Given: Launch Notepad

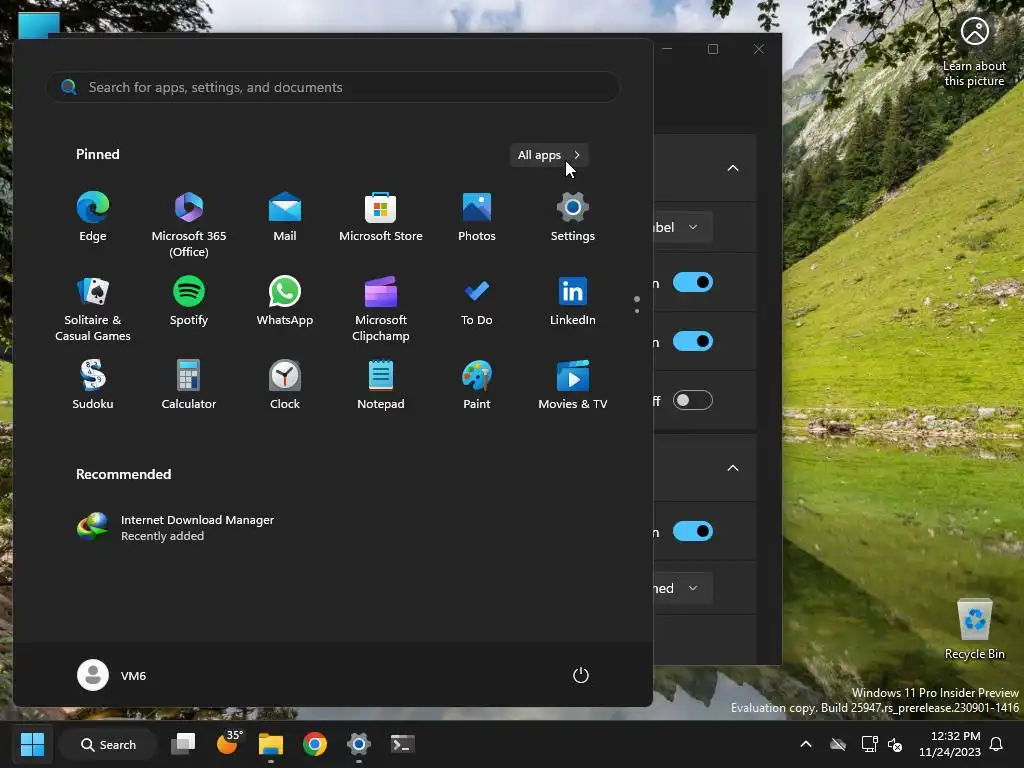Looking at the screenshot, I should point(381,385).
